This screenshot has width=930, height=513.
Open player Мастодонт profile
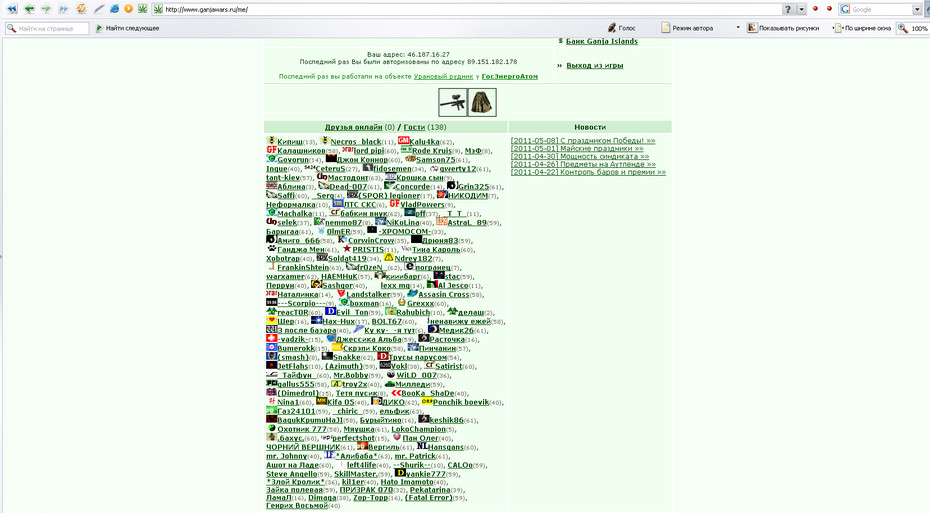coord(348,177)
